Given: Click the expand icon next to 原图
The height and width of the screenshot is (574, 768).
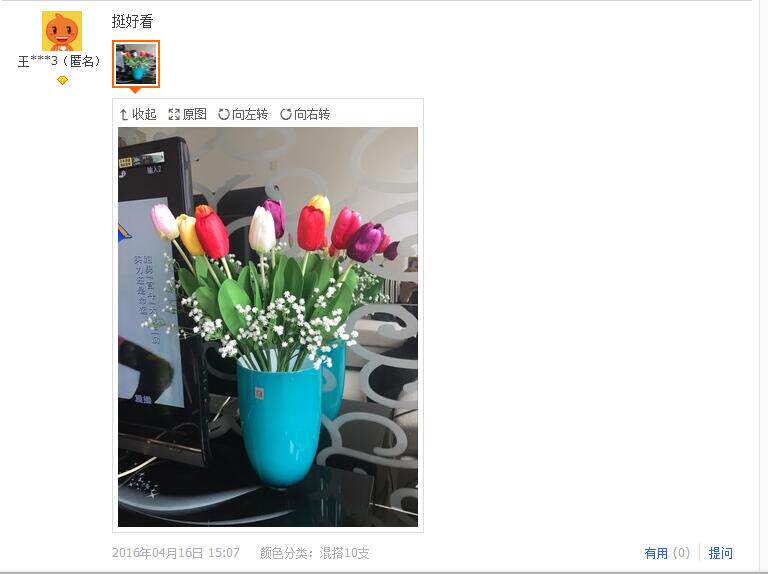Looking at the screenshot, I should pos(174,115).
